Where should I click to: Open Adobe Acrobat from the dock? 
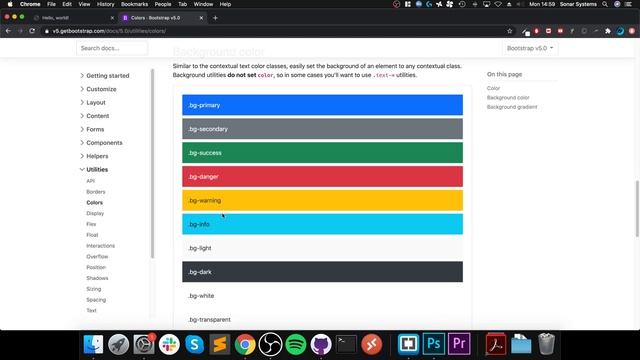click(496, 344)
